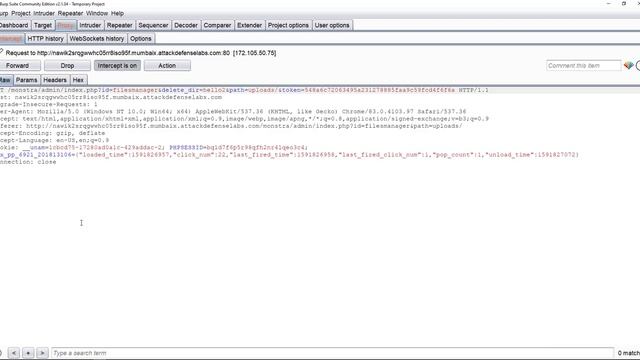Click the 0 matches status text

[x=629, y=353]
